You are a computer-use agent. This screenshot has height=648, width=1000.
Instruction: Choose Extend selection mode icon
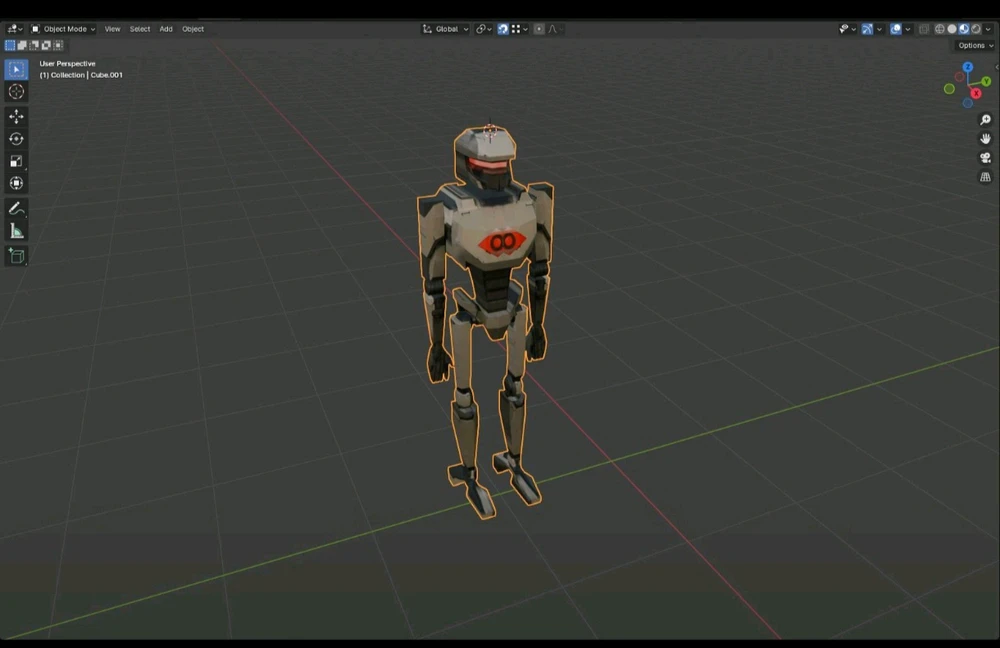(22, 45)
